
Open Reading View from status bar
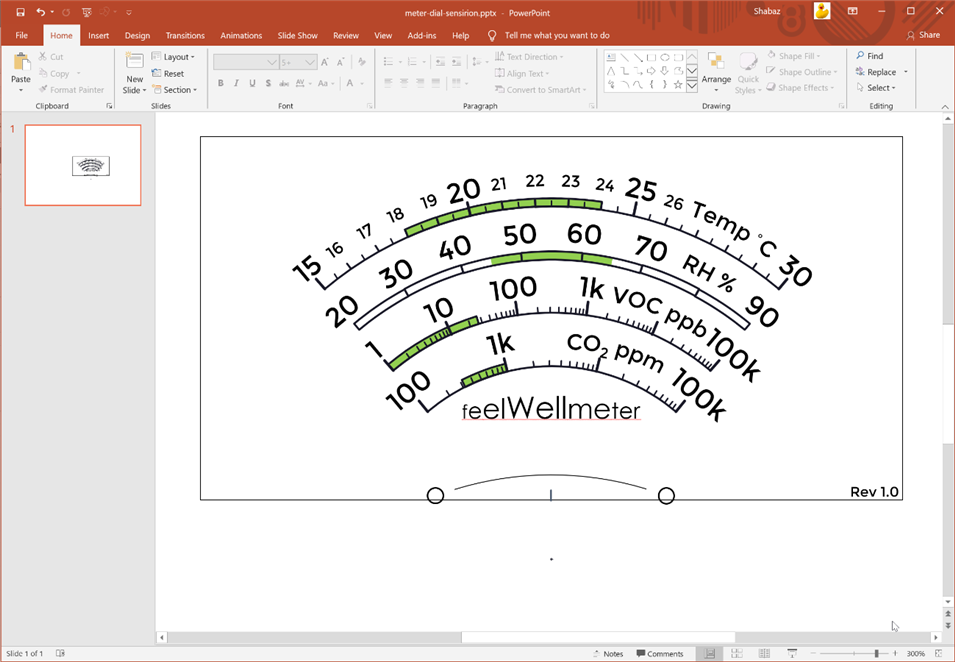pos(762,654)
